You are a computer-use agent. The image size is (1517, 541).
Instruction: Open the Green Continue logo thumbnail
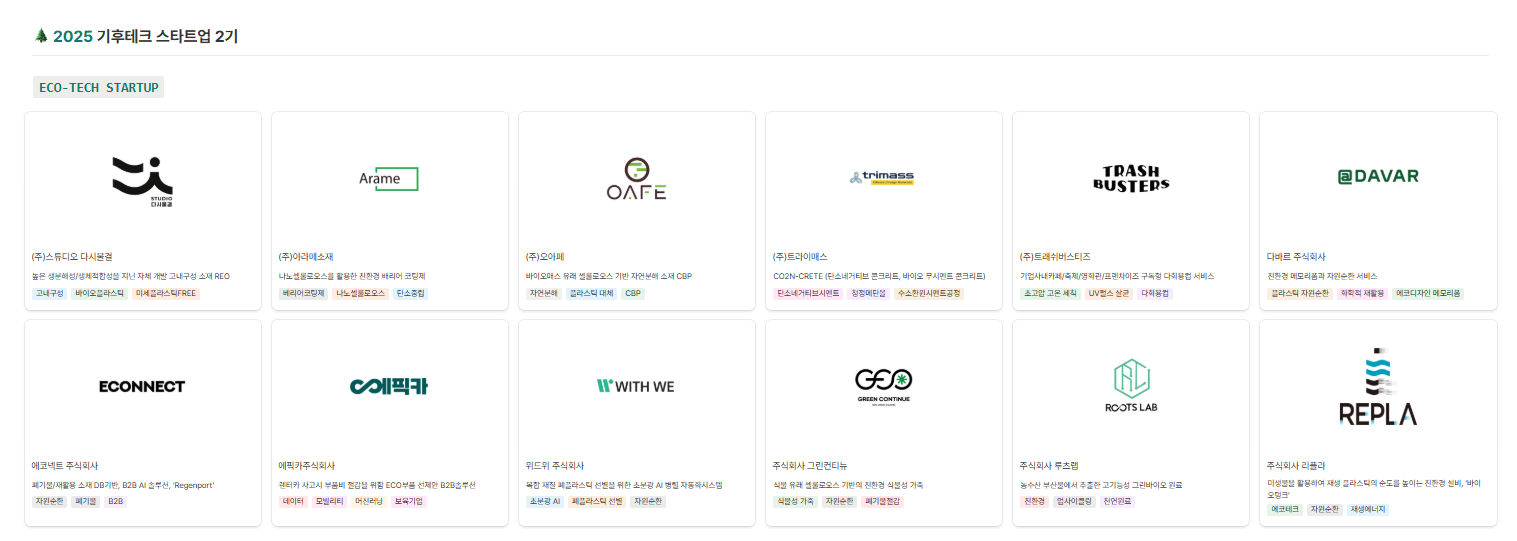tap(884, 385)
